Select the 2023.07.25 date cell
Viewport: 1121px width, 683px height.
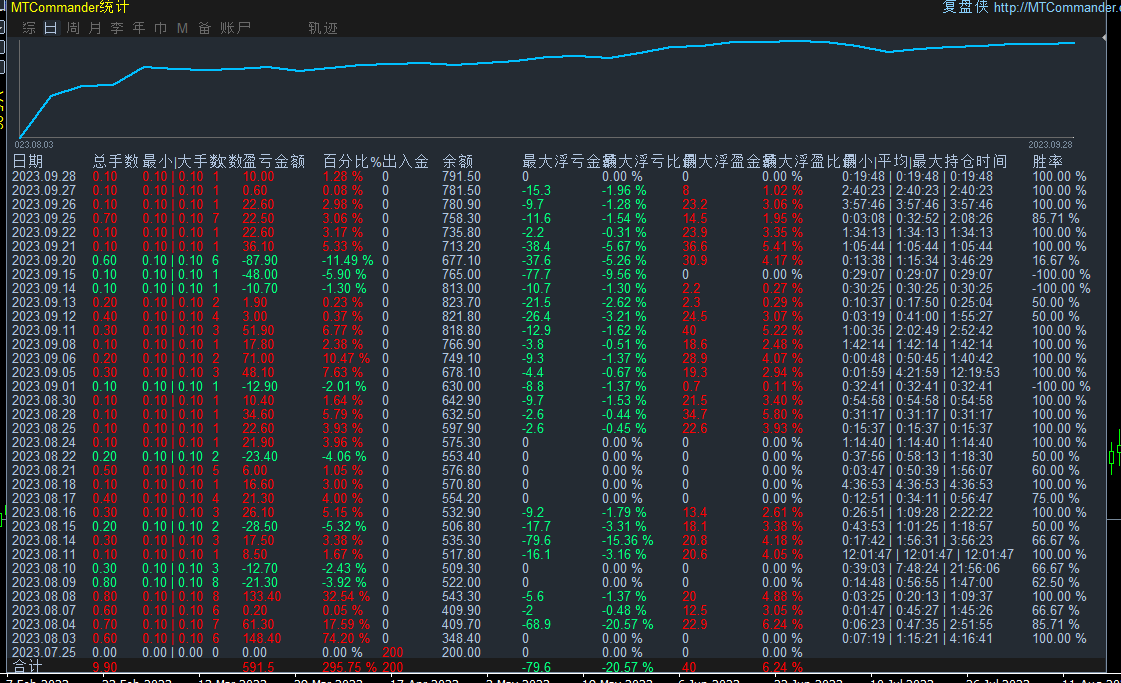pos(44,652)
